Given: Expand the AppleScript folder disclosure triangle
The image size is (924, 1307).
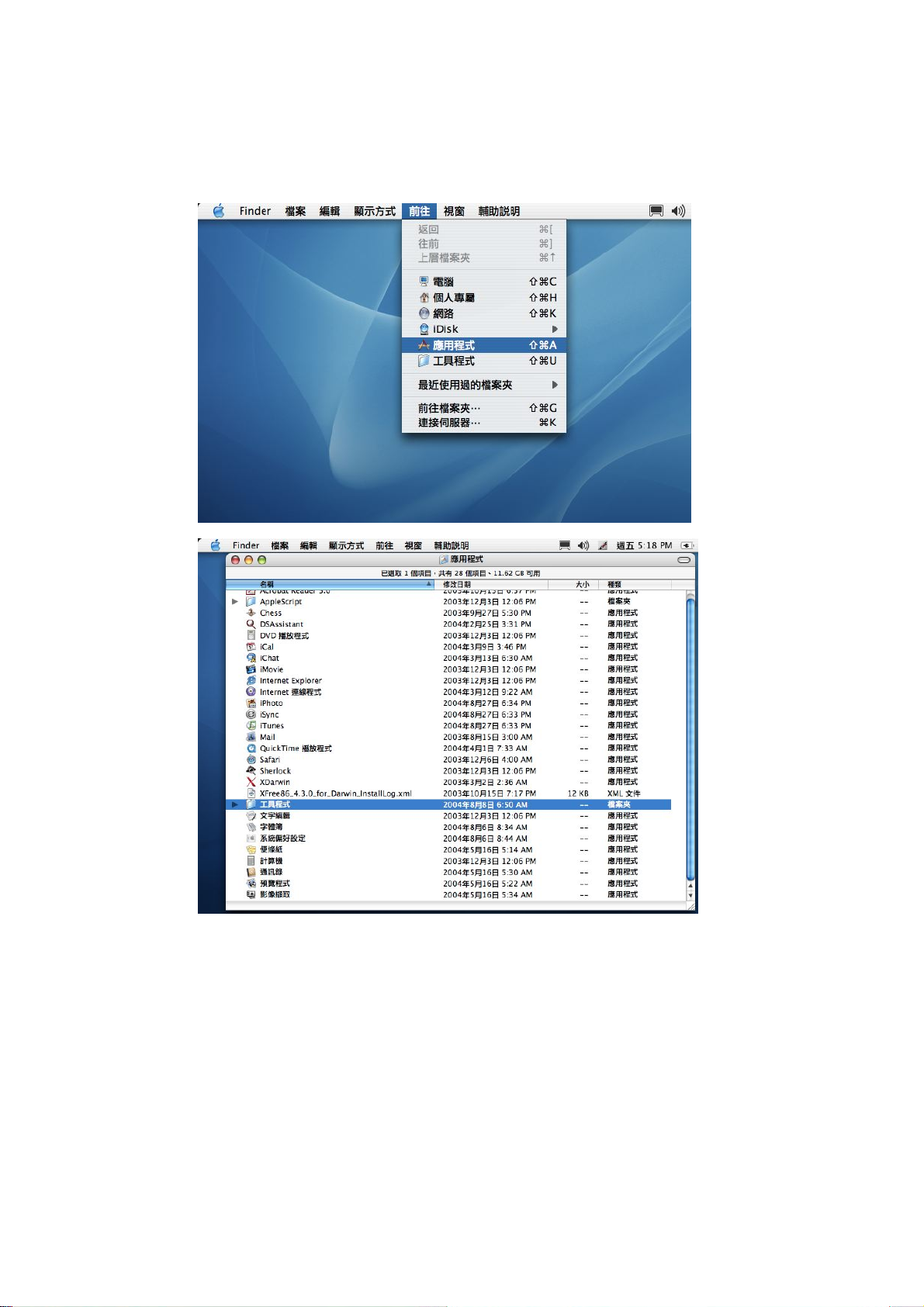Looking at the screenshot, I should pyautogui.click(x=235, y=601).
